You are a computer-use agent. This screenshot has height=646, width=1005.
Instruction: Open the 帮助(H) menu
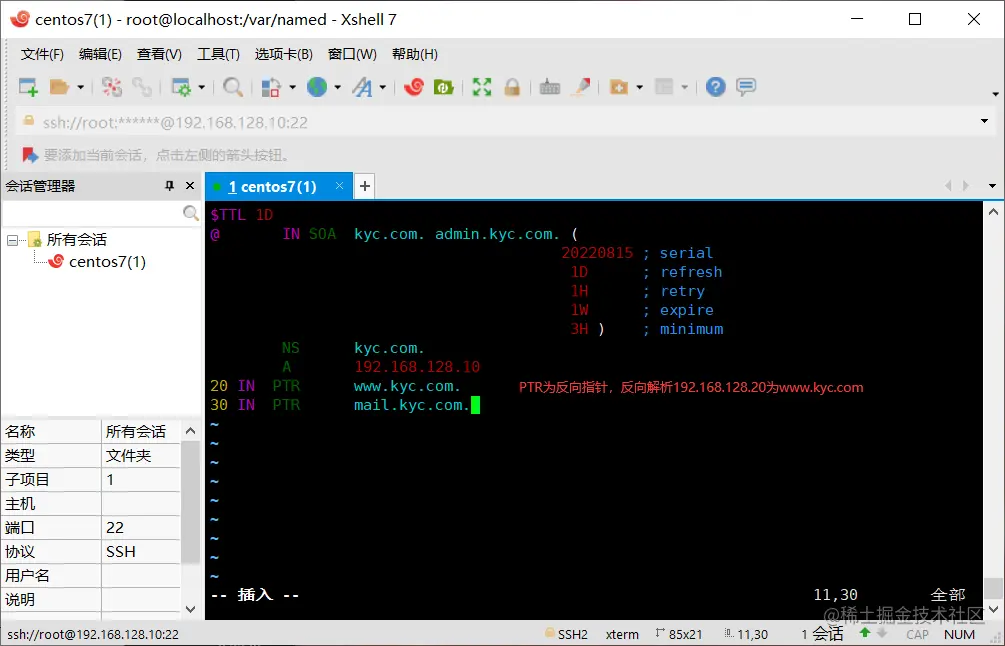point(415,54)
